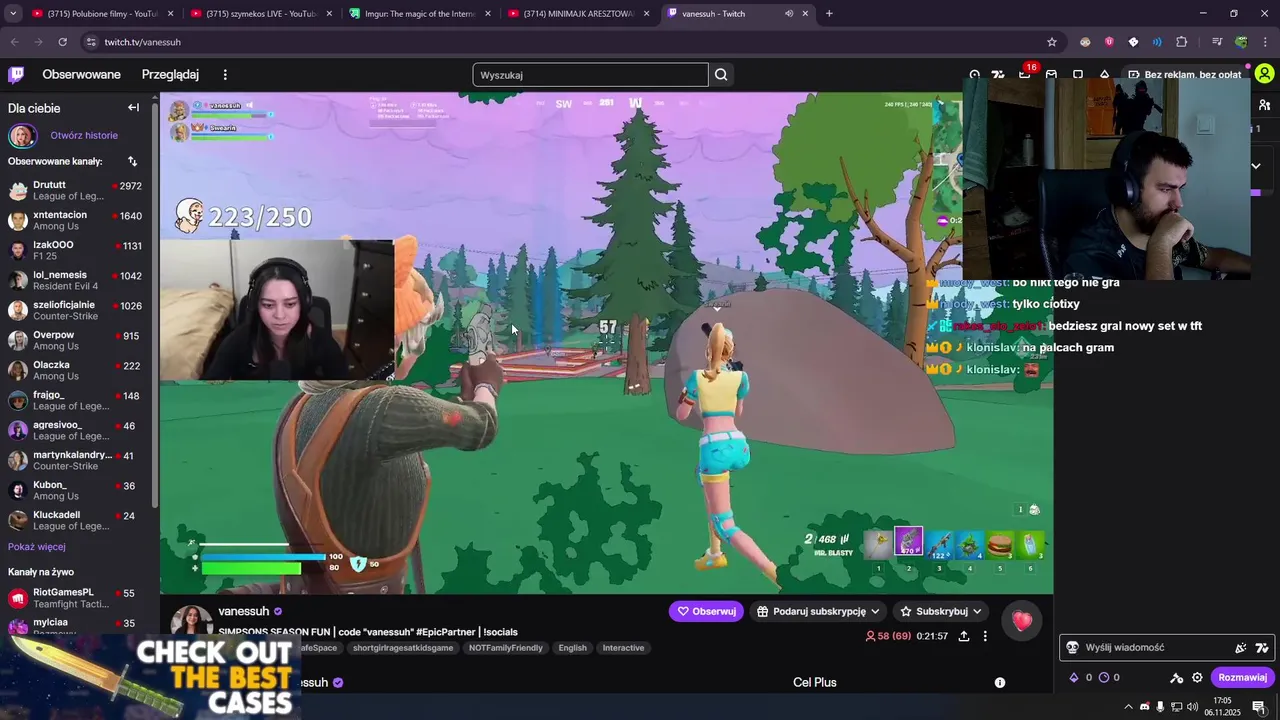Open stream options three-dot menu

point(985,636)
